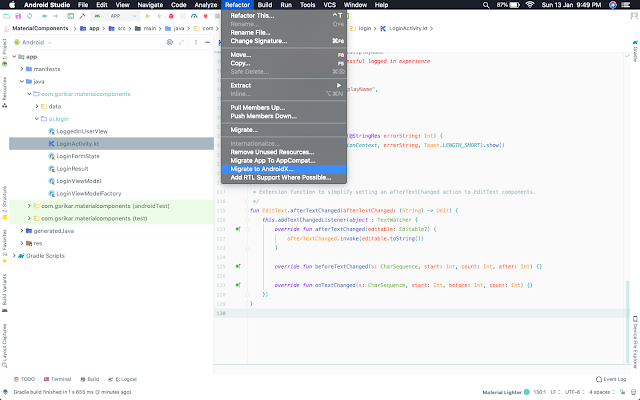640x400 pixels.
Task: Click the Apply Changes lightning icon
Action: (159, 16)
